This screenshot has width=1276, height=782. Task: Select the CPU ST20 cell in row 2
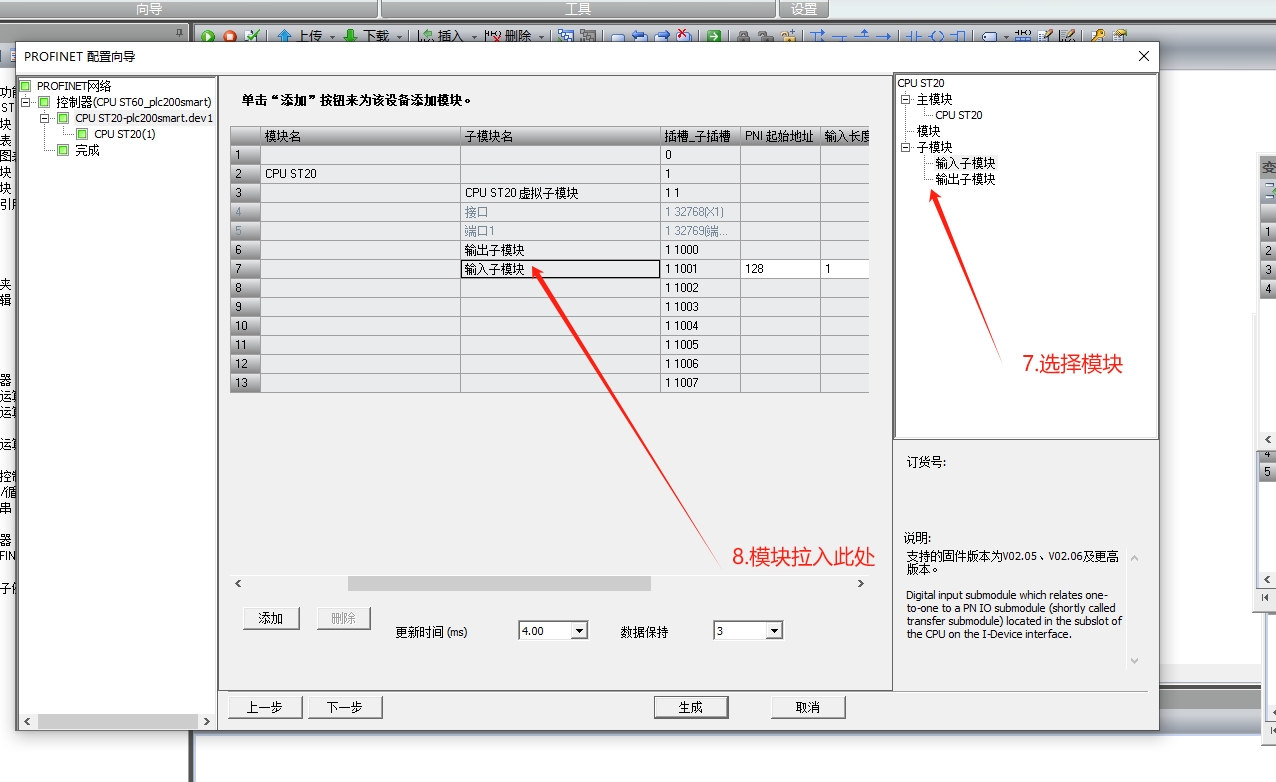point(360,174)
